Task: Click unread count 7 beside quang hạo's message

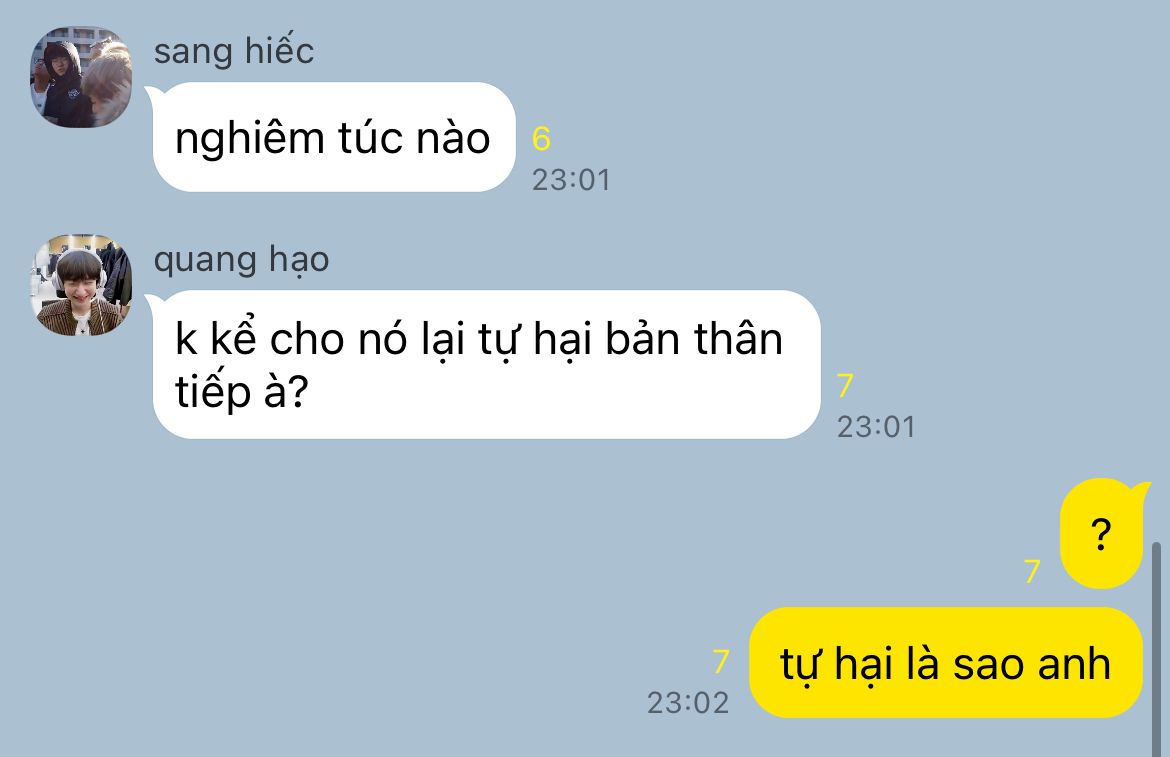Action: tap(845, 386)
